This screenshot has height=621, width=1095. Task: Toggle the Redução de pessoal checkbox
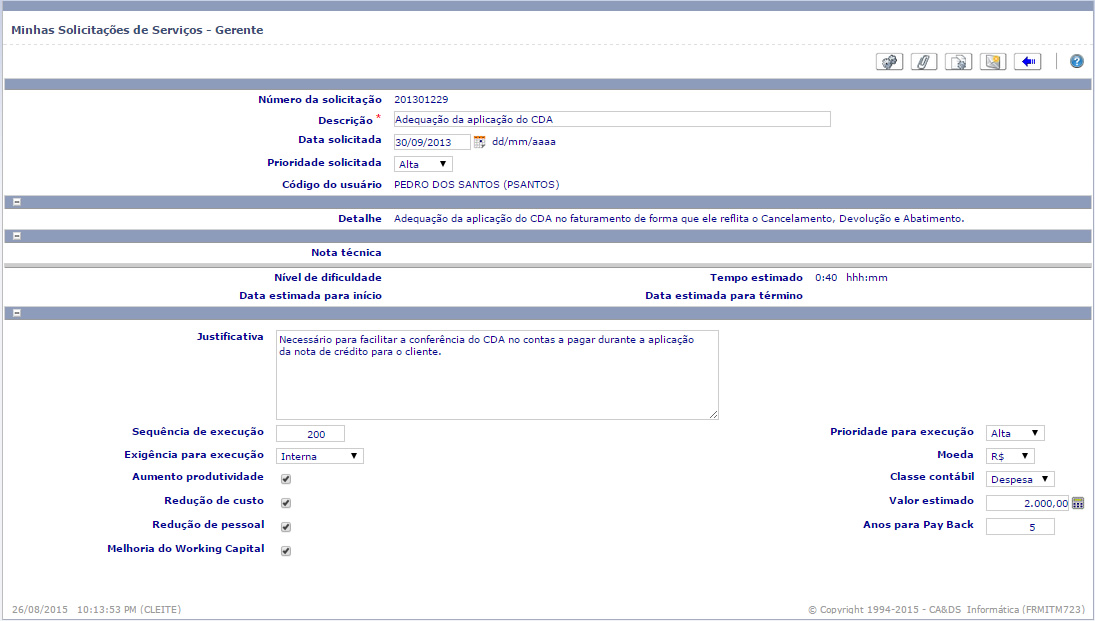(x=286, y=527)
